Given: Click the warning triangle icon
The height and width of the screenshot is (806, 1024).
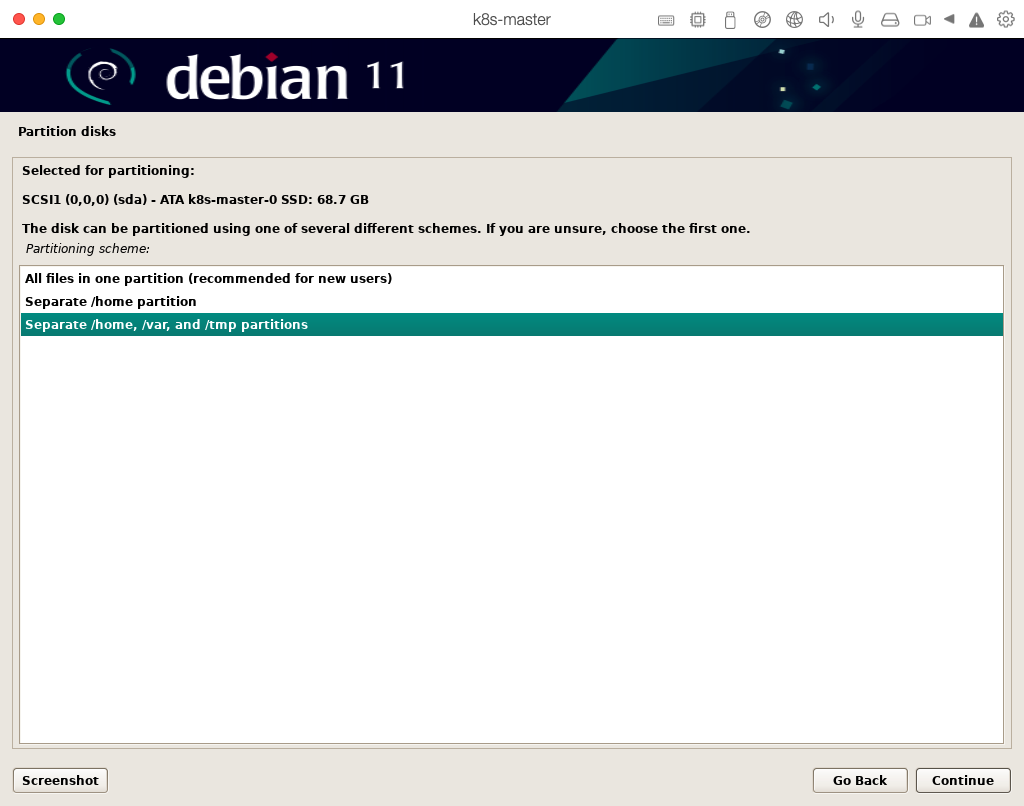Looking at the screenshot, I should click(x=976, y=20).
